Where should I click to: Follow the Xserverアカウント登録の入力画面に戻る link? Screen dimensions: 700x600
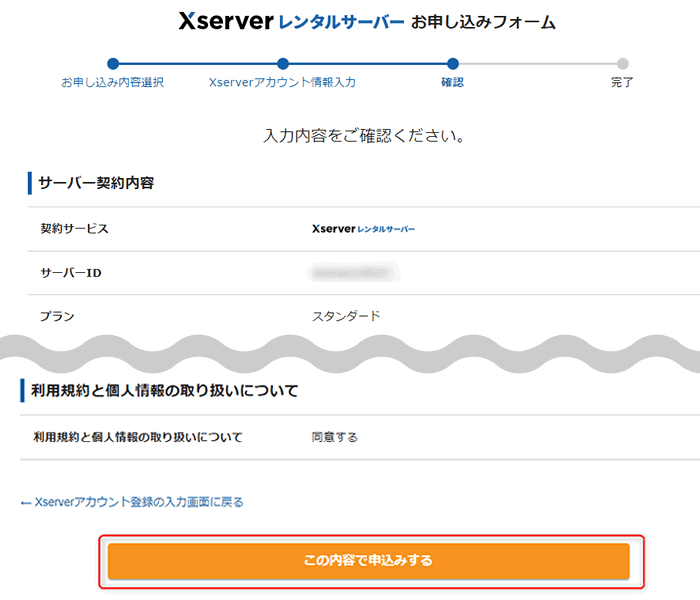tap(132, 502)
